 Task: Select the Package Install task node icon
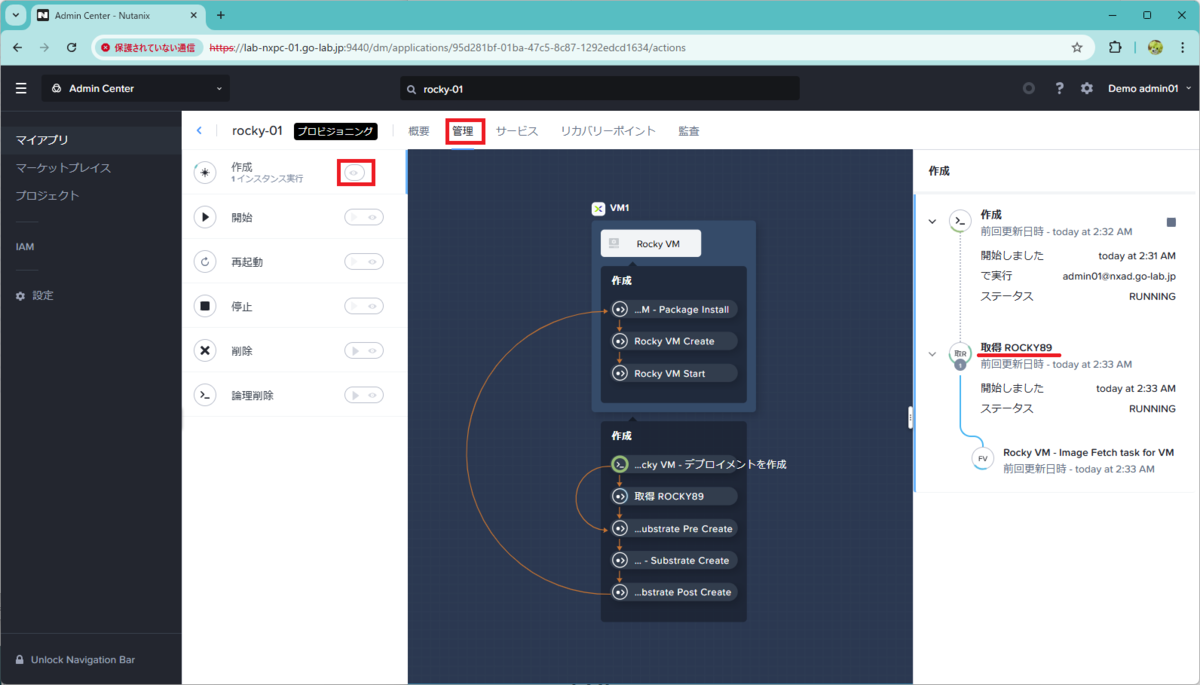coord(619,309)
